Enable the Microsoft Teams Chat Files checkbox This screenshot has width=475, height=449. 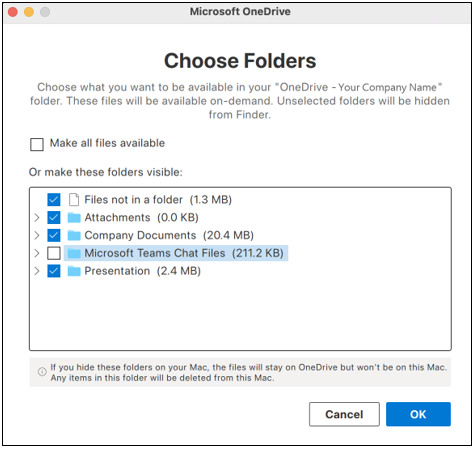[x=54, y=253]
